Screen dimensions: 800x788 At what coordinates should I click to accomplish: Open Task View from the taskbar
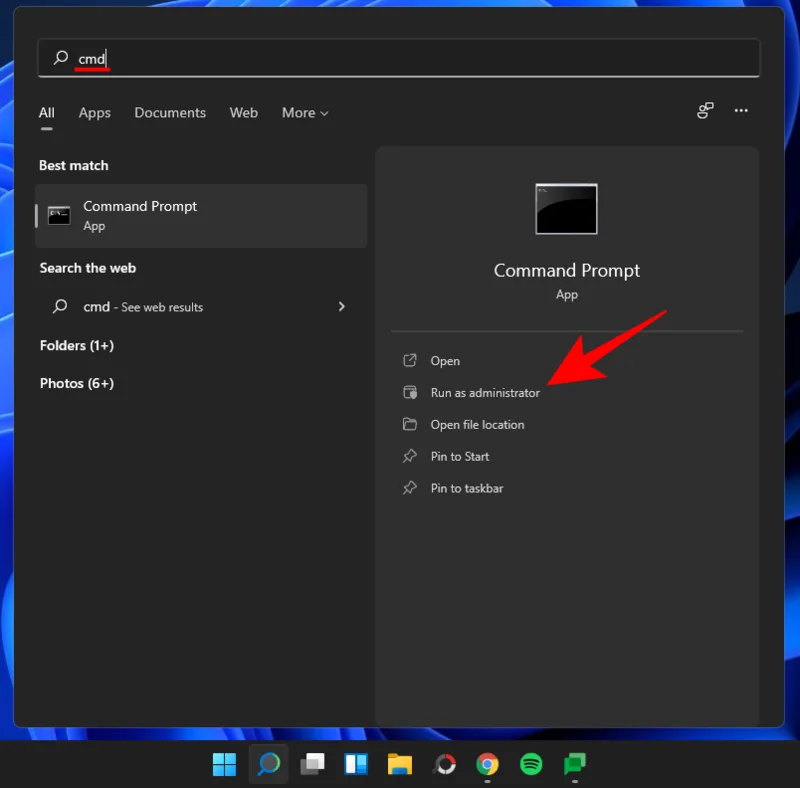(x=314, y=764)
